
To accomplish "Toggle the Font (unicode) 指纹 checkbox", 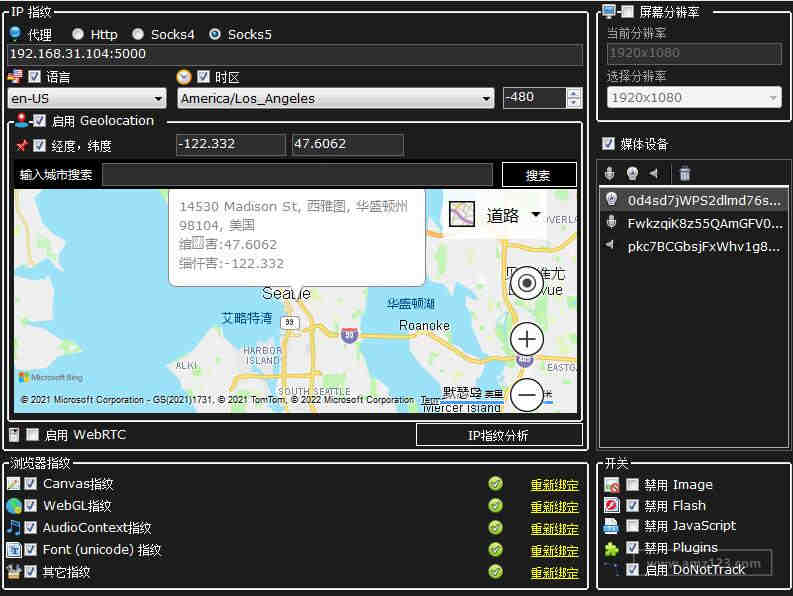I will 30,549.
